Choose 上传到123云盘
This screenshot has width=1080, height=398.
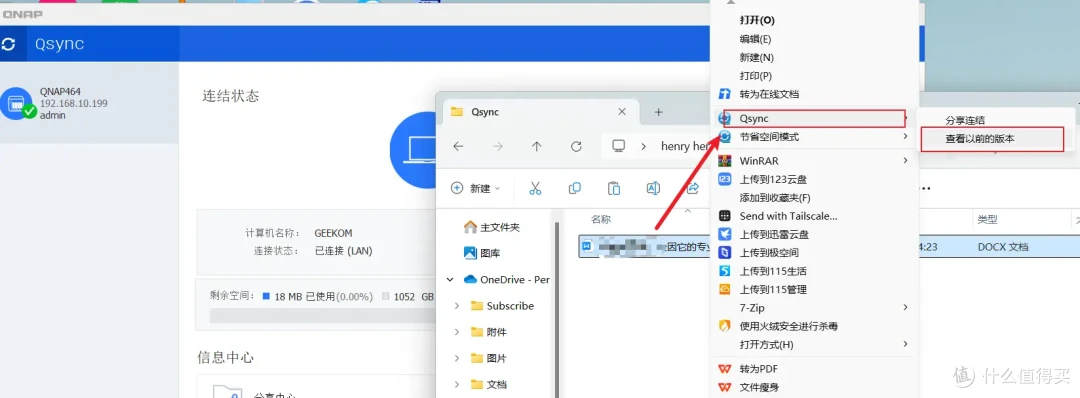pos(816,179)
